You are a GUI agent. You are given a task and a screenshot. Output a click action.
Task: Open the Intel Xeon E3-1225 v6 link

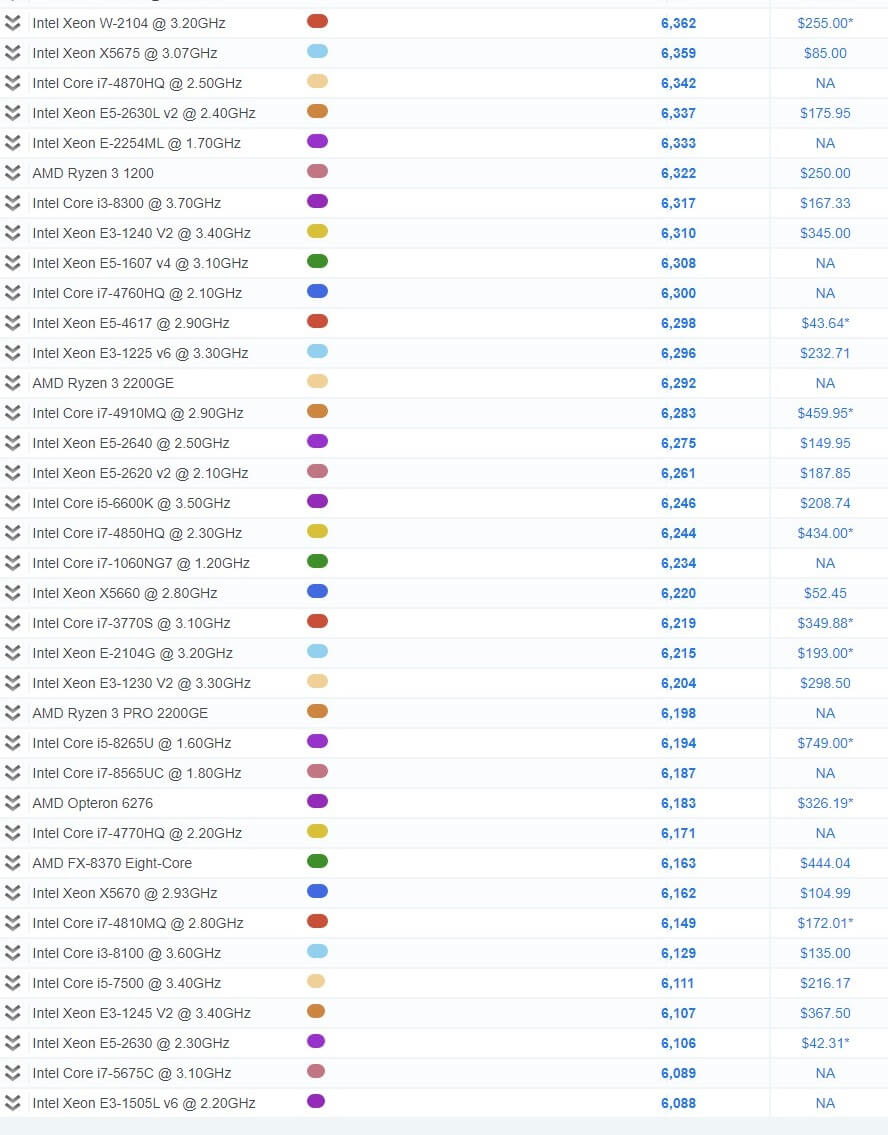point(140,353)
